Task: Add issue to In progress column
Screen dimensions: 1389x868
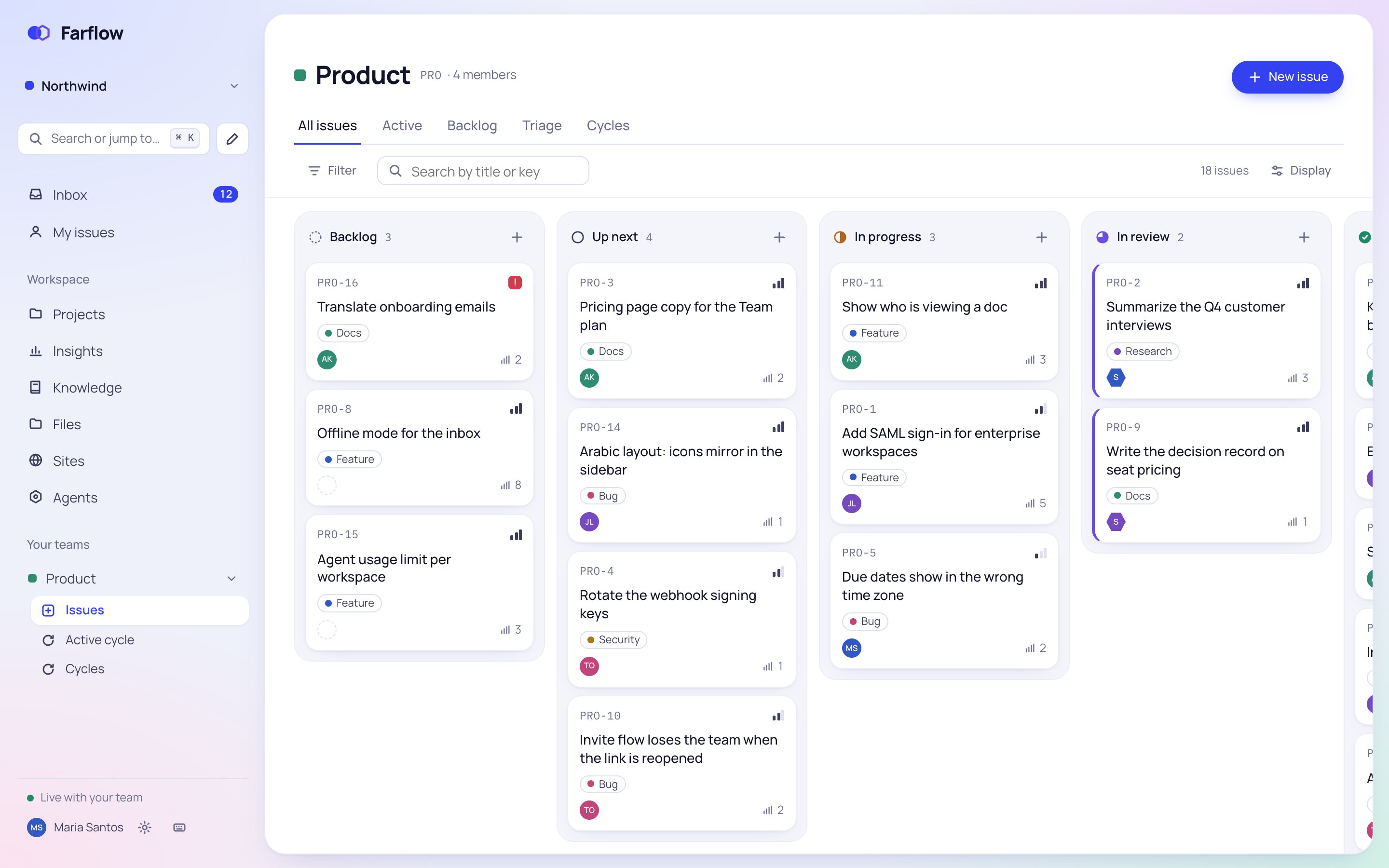Action: click(x=1041, y=237)
